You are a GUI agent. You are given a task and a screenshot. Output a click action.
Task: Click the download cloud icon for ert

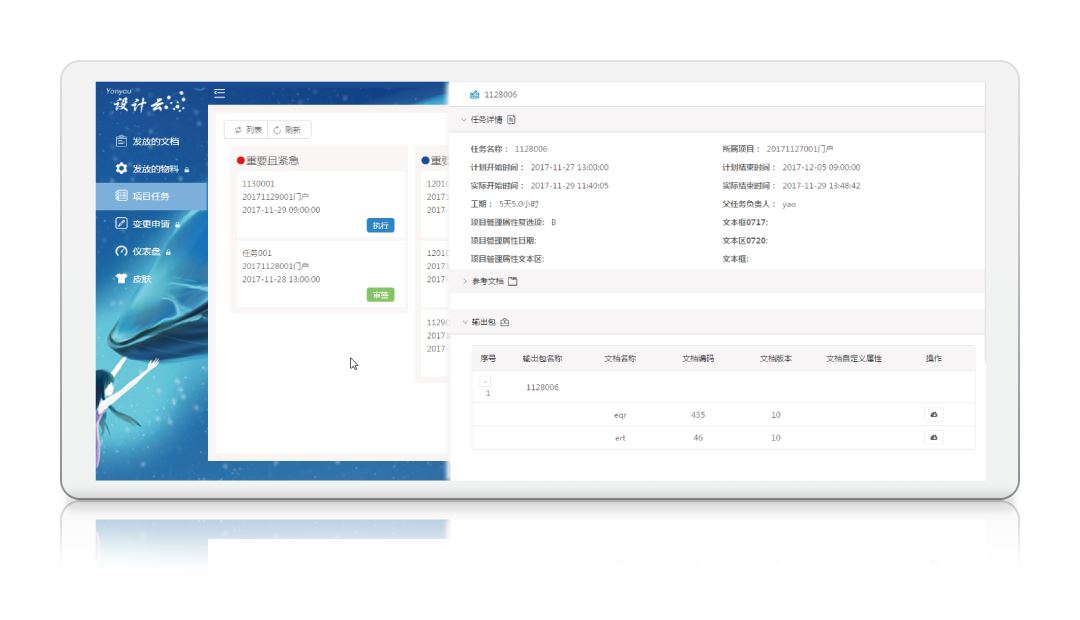(933, 437)
